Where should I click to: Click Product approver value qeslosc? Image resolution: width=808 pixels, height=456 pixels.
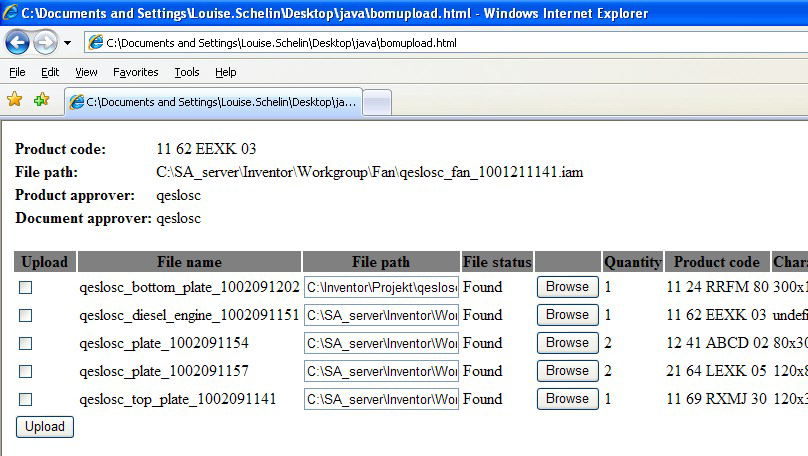[178, 195]
